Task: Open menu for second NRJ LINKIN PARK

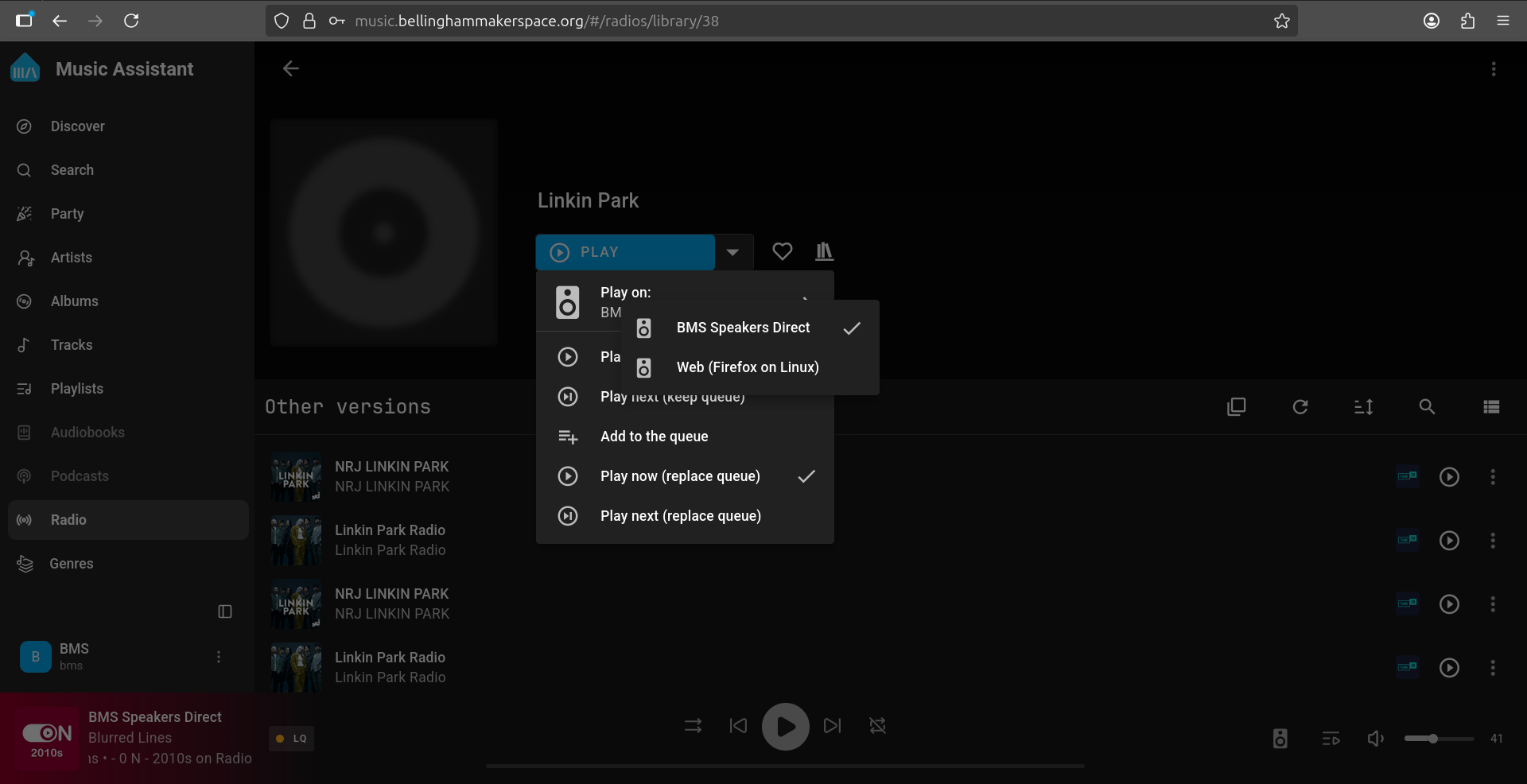Action: click(1493, 604)
